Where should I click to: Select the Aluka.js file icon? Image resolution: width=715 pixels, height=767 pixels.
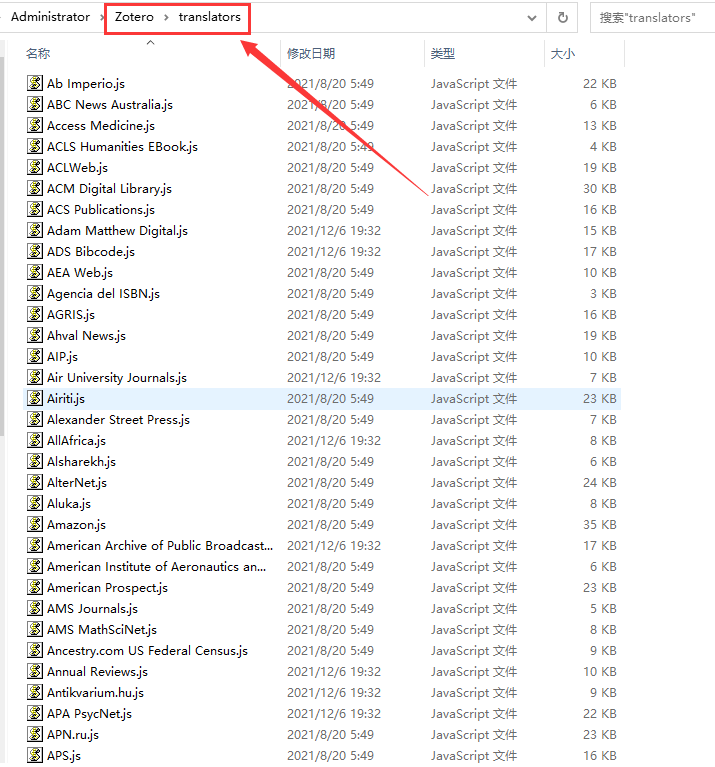click(35, 504)
